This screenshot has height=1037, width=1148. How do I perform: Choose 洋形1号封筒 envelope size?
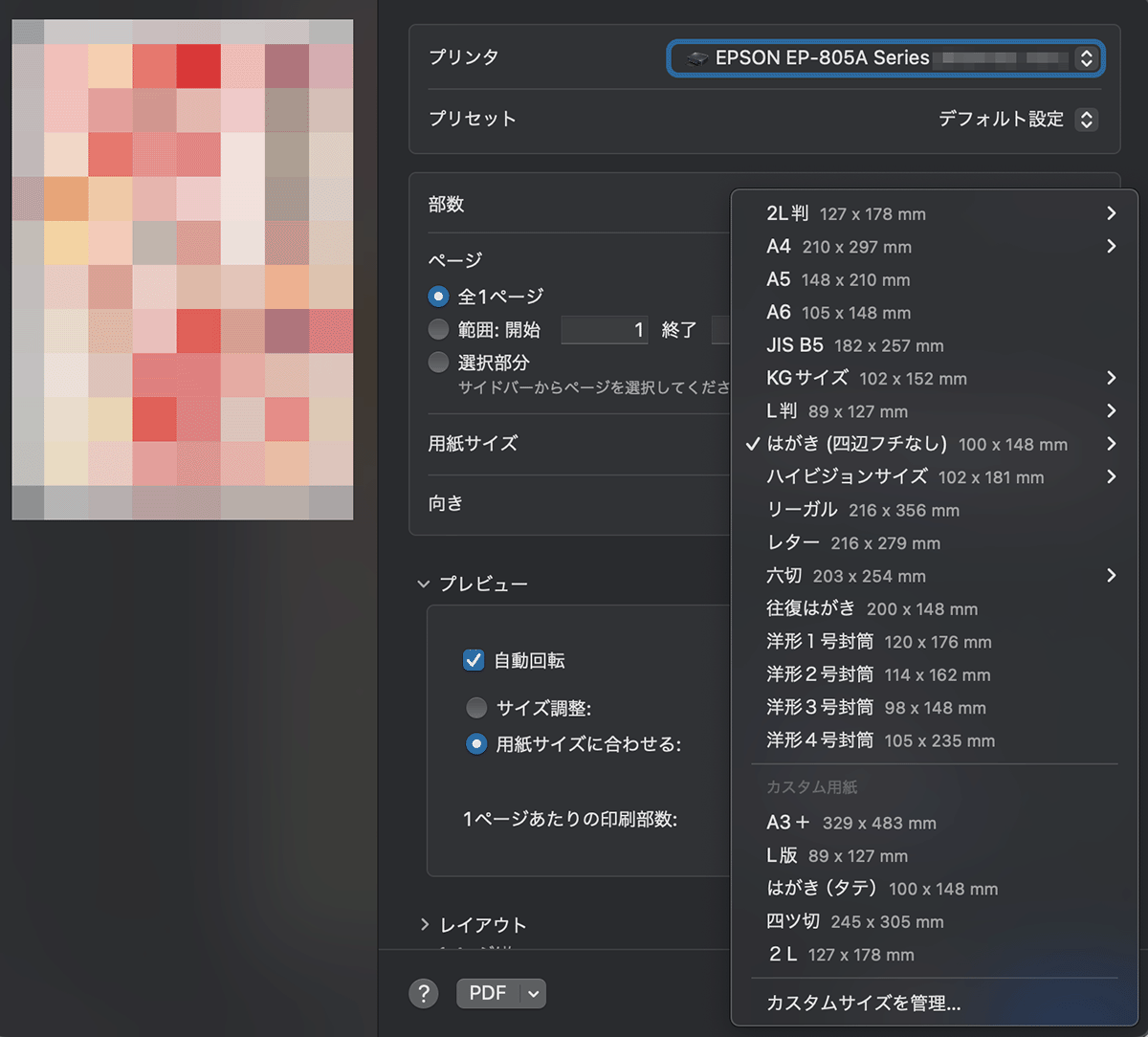935,641
